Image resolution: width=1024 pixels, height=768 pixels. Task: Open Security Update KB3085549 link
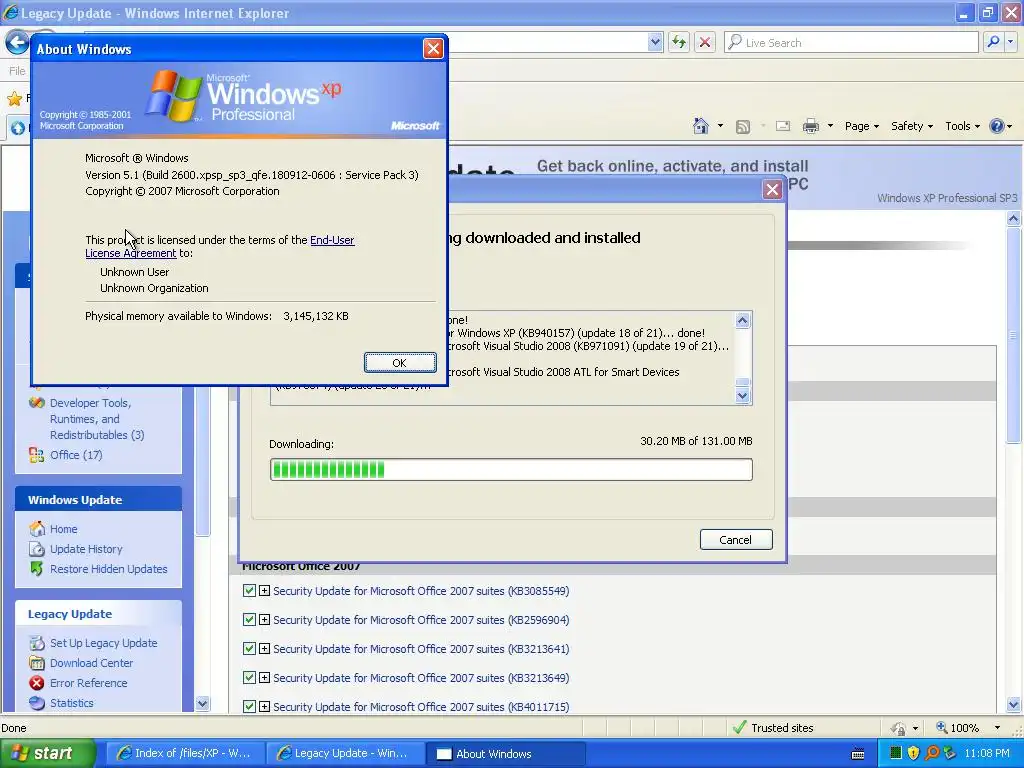click(x=421, y=591)
